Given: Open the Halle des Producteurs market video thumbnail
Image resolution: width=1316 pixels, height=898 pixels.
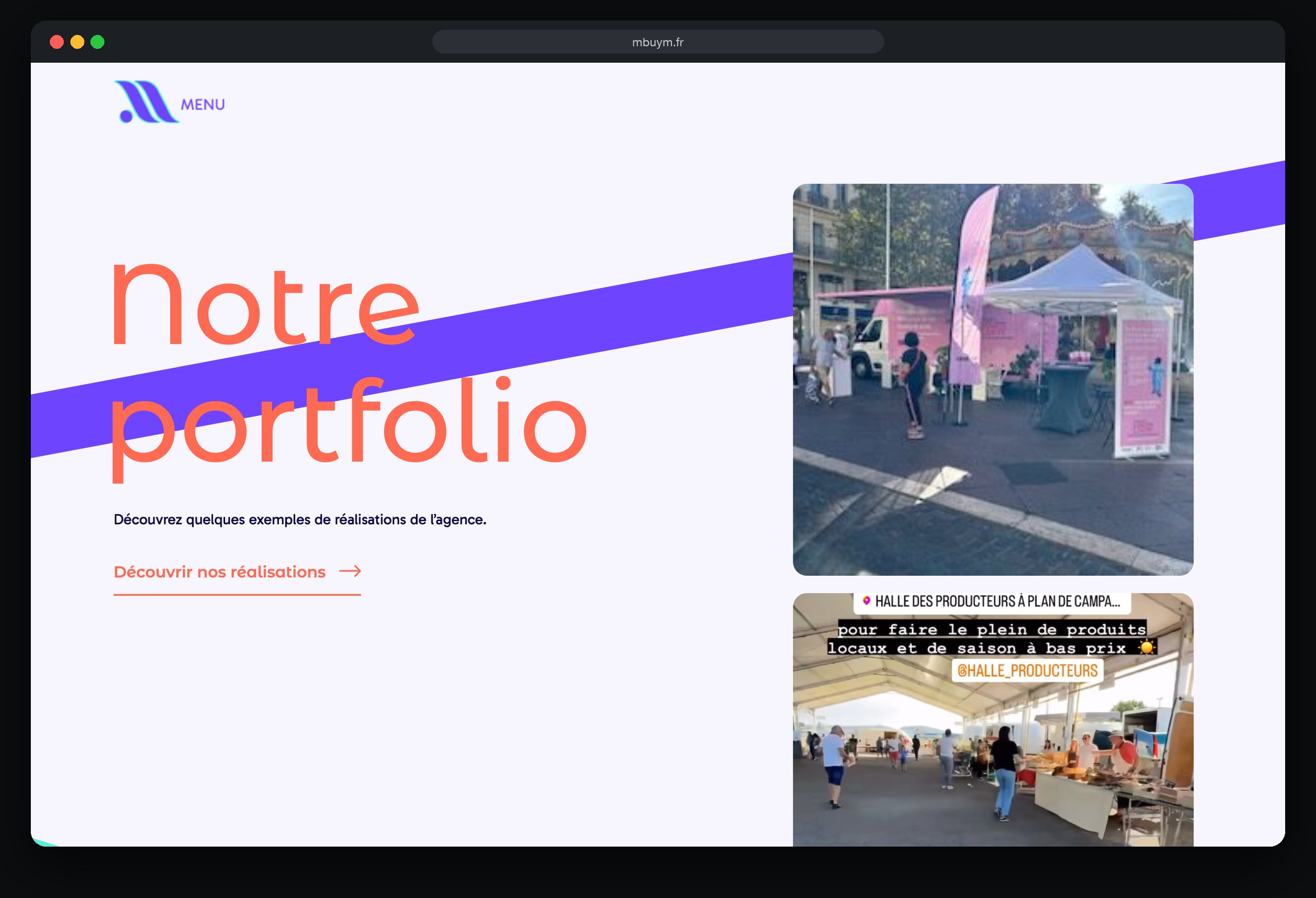Looking at the screenshot, I should coord(993,720).
